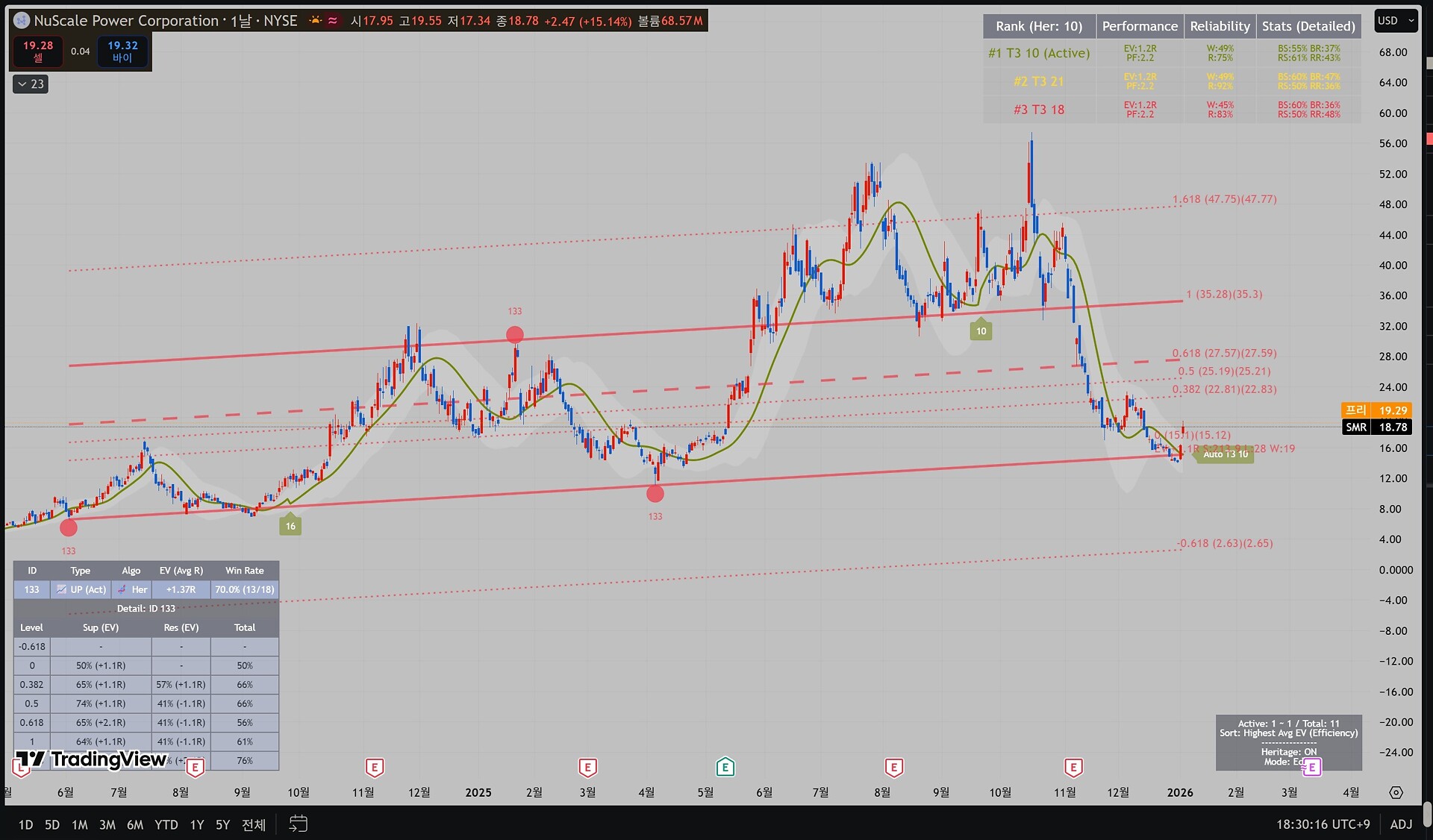The image size is (1433, 840).
Task: Toggle the ADJ adjusted-price button
Action: (1401, 824)
